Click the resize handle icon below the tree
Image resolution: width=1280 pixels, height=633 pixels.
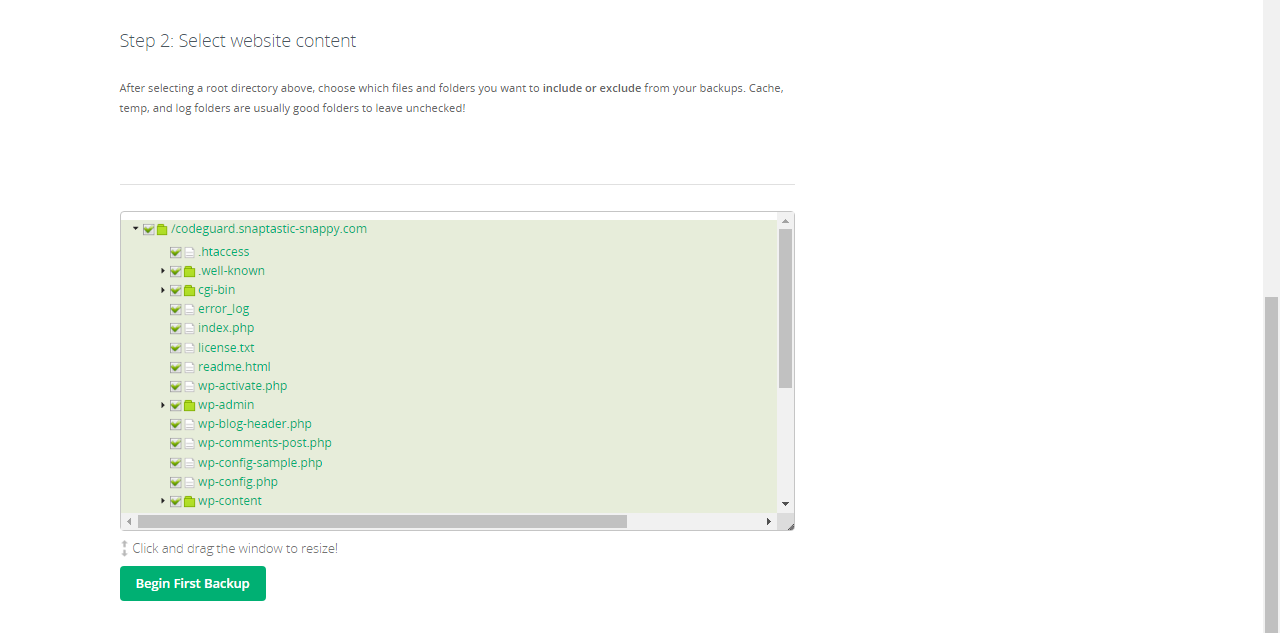click(123, 548)
